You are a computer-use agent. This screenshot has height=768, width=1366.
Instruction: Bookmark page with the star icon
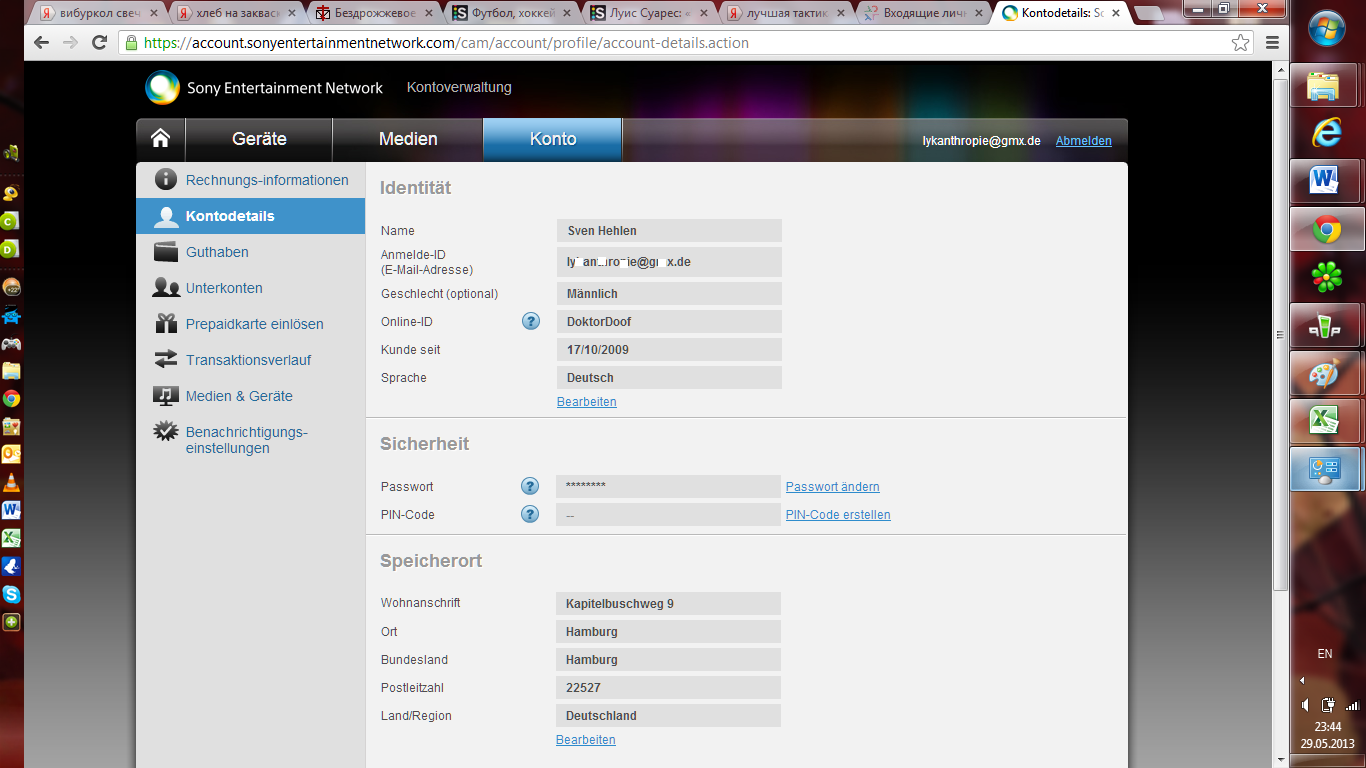1240,43
